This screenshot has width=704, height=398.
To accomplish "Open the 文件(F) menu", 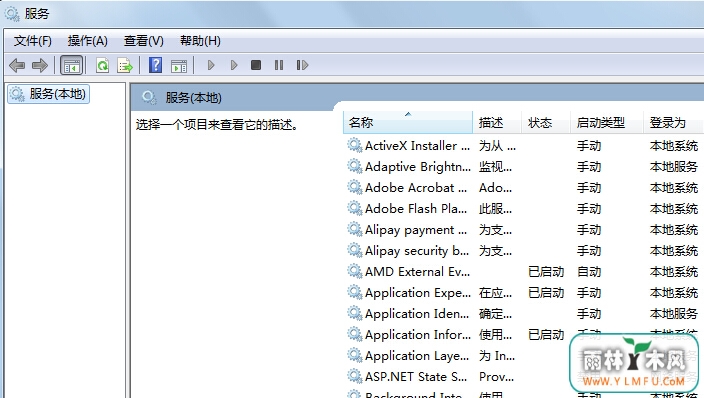I will (32, 41).
